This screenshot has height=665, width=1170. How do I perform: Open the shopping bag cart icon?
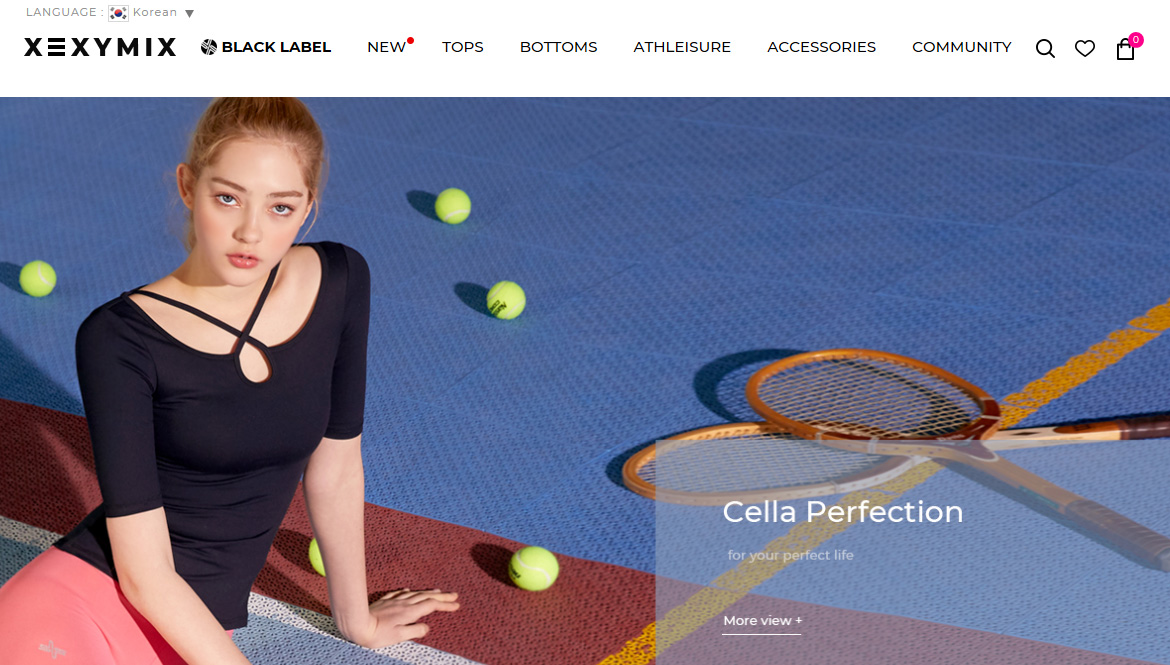click(x=1125, y=49)
